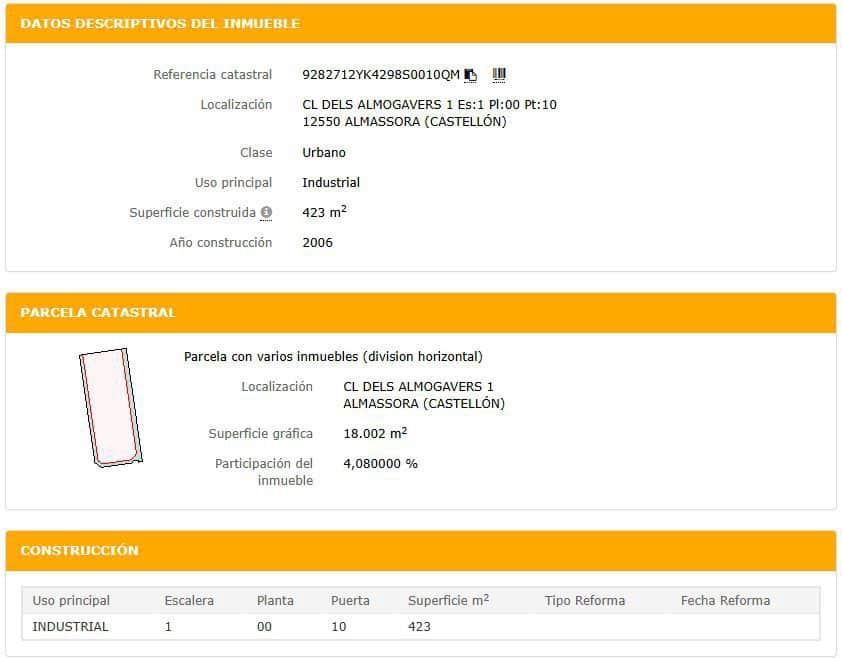This screenshot has height=658, width=842.
Task: Click the Escalera column header
Action: 189,600
